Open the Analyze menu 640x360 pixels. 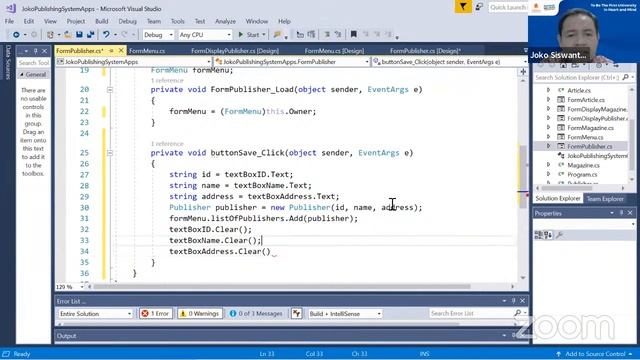pyautogui.click(x=225, y=21)
